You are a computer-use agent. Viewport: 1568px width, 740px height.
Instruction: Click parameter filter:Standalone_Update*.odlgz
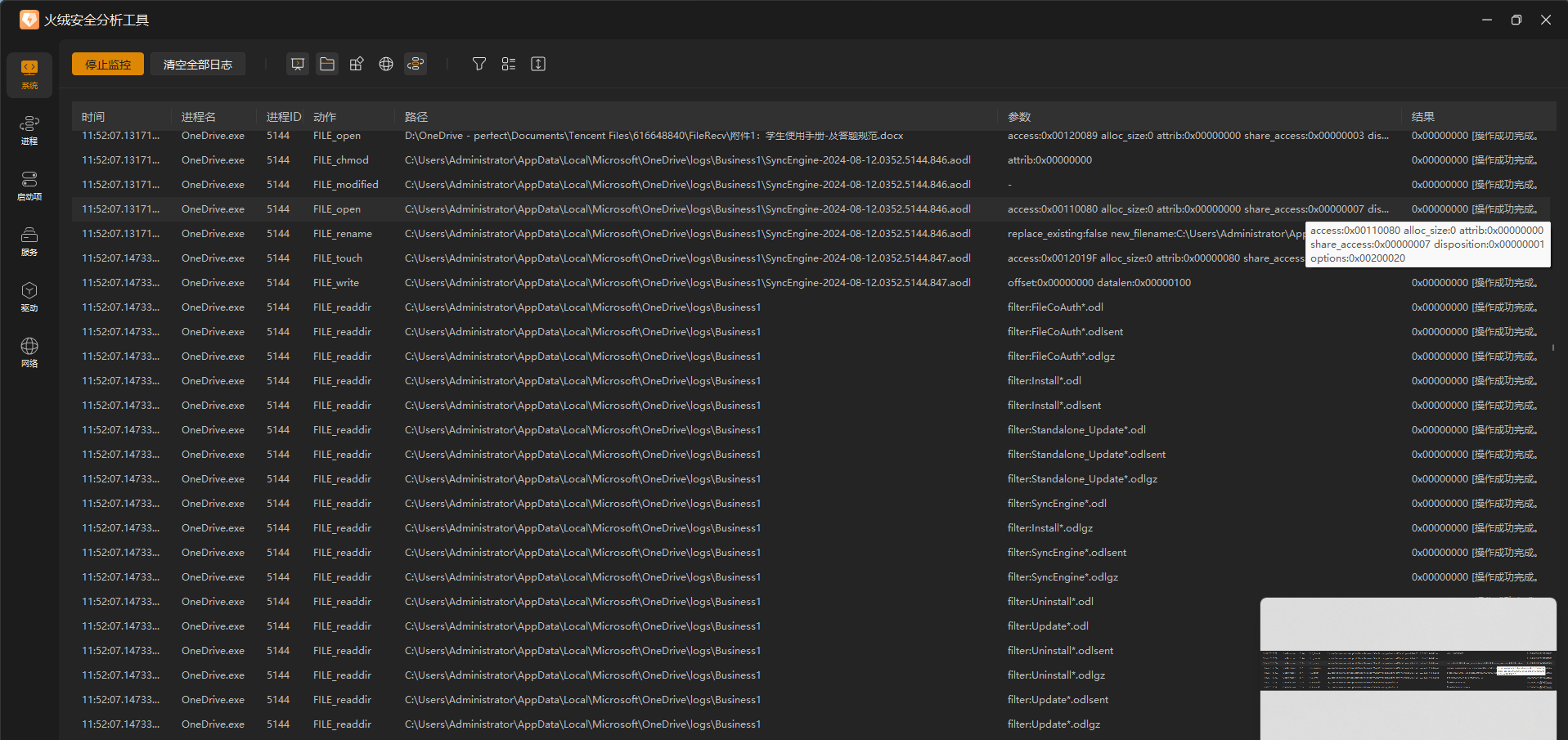pos(1082,479)
